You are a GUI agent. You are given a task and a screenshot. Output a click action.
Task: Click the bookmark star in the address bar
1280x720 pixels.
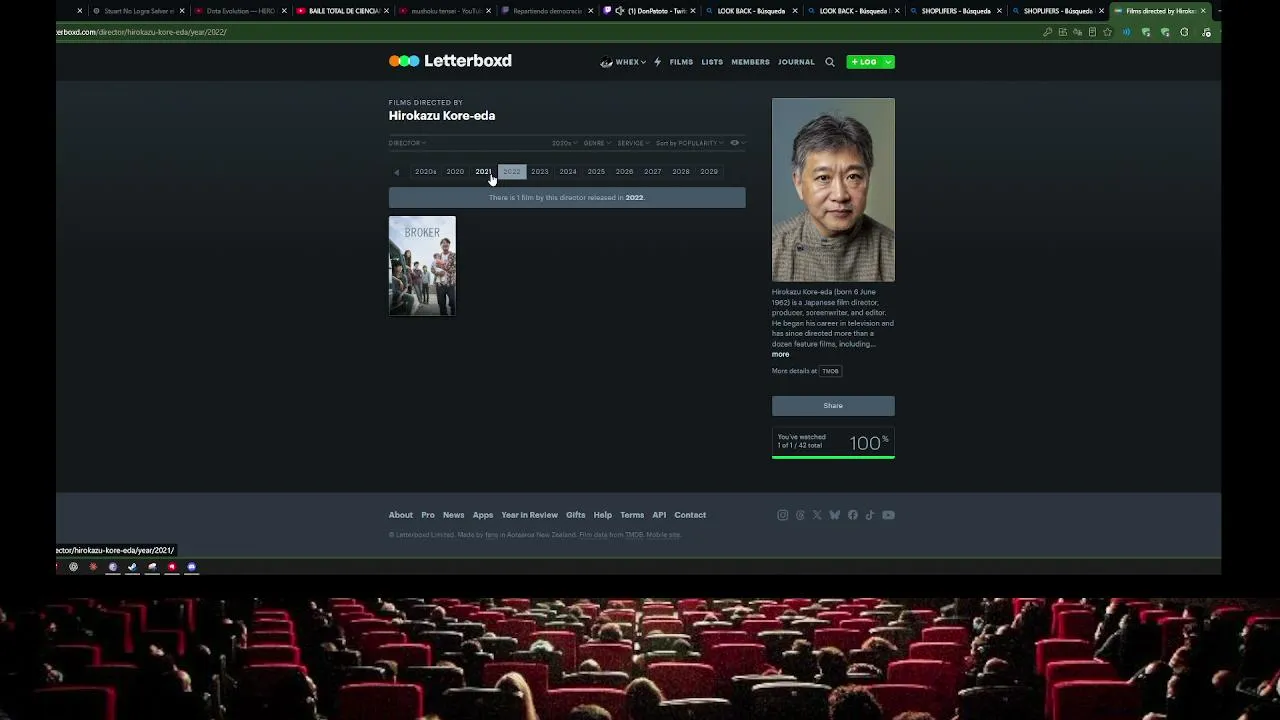click(x=1107, y=32)
